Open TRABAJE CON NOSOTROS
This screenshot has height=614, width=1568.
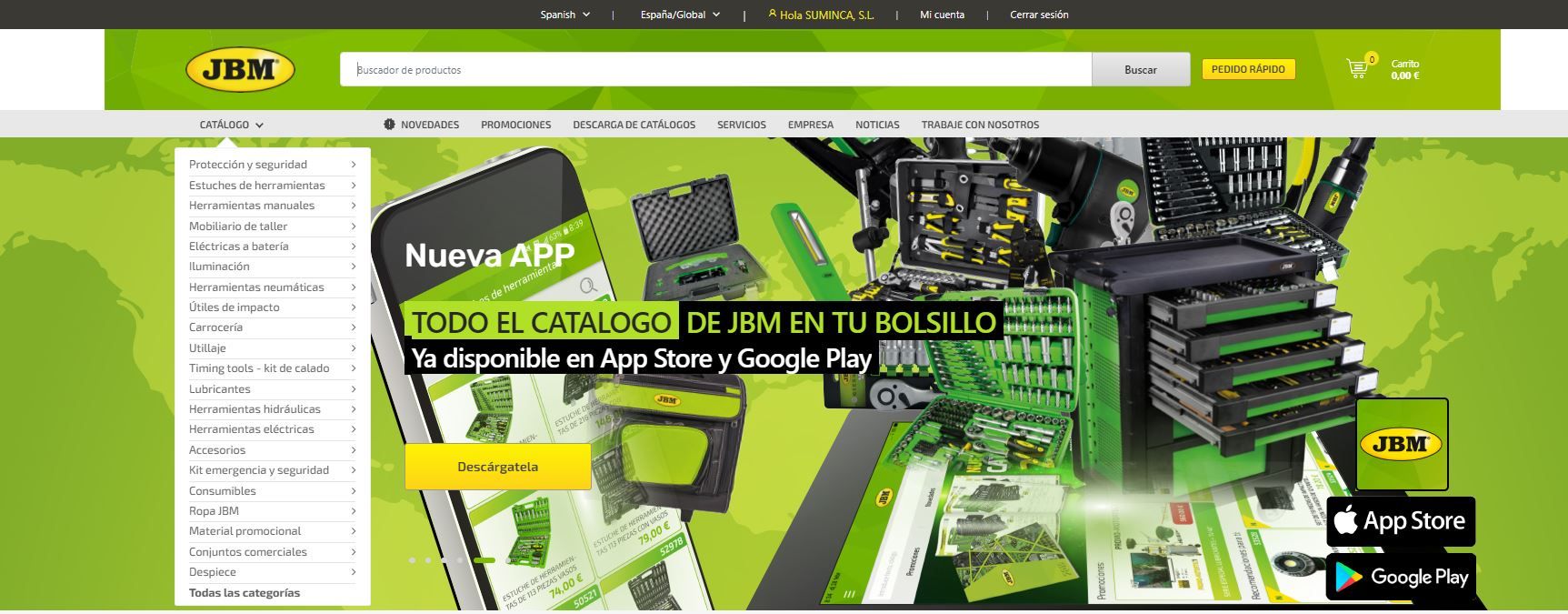(980, 125)
